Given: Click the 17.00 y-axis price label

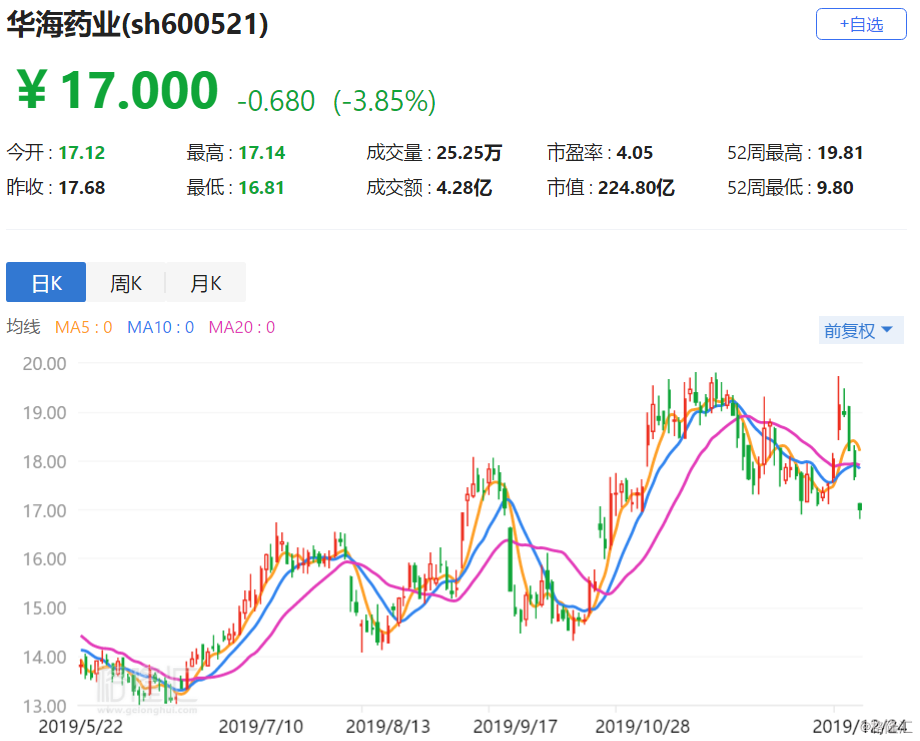Looking at the screenshot, I should point(45,510).
